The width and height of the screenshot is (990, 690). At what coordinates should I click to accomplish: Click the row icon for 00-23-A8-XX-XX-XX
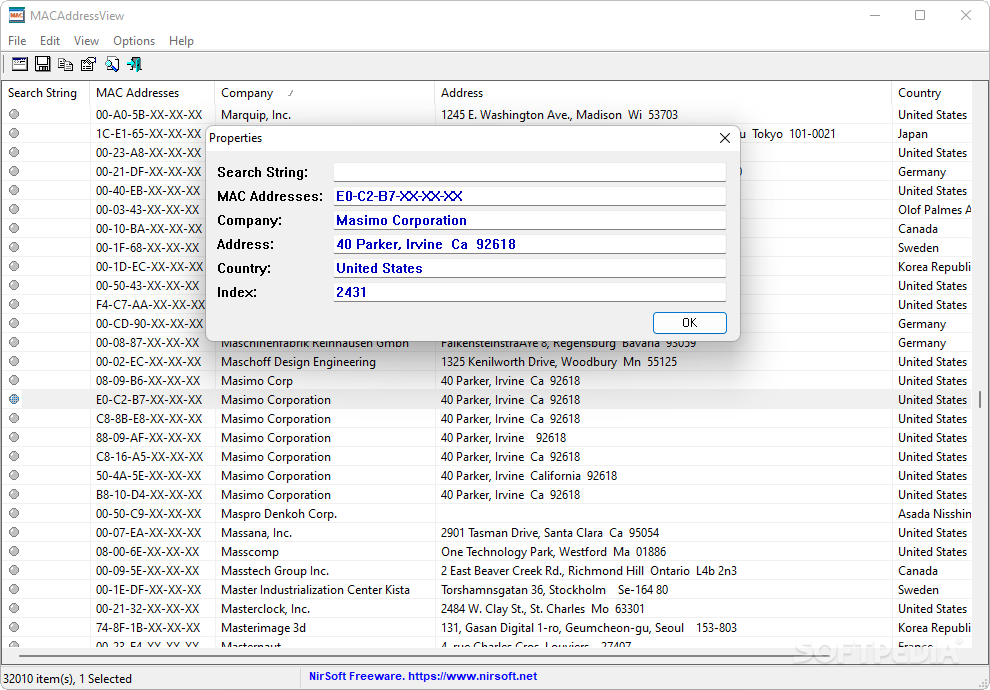[x=14, y=152]
